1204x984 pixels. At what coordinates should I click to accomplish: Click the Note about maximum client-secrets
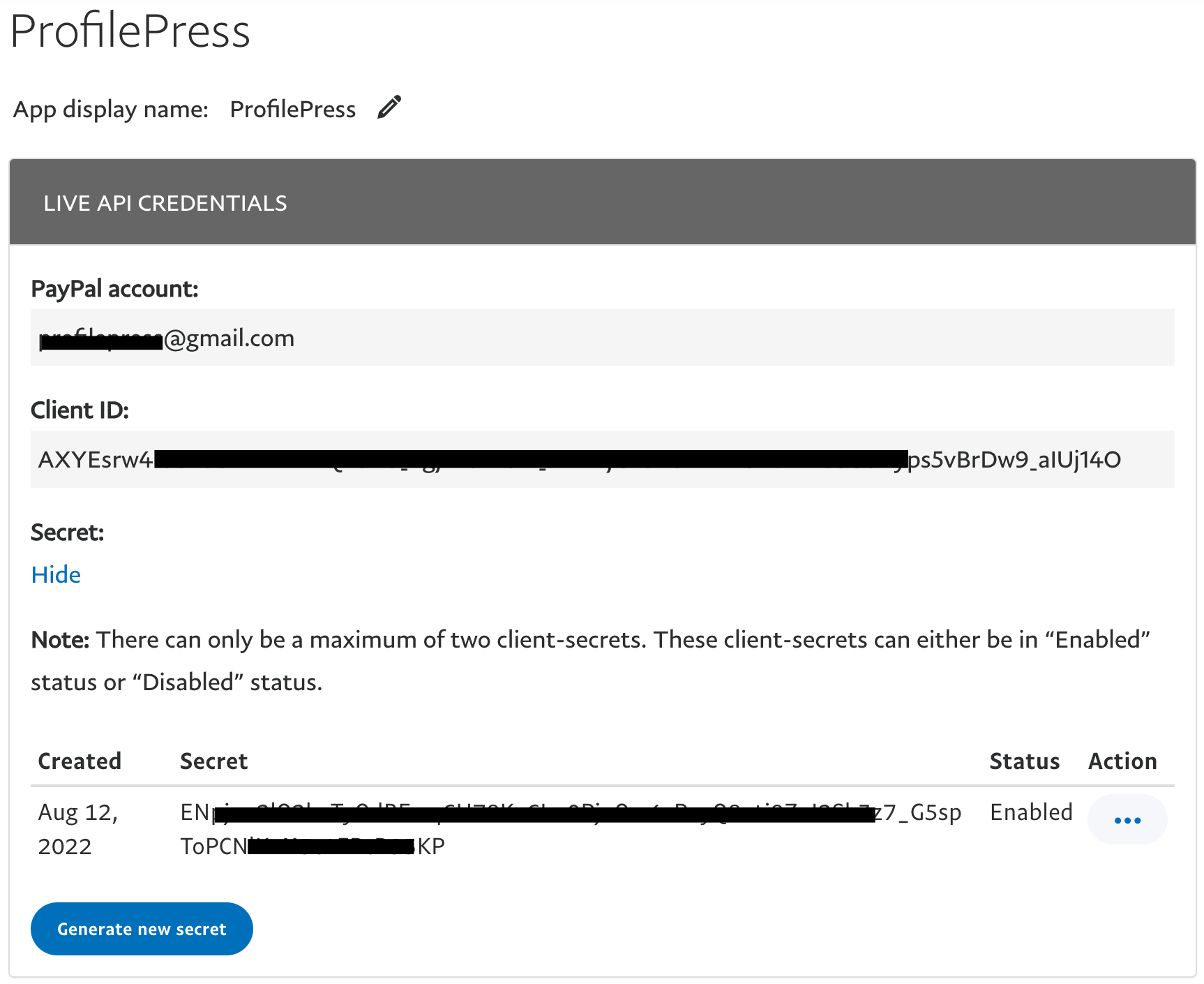click(590, 660)
